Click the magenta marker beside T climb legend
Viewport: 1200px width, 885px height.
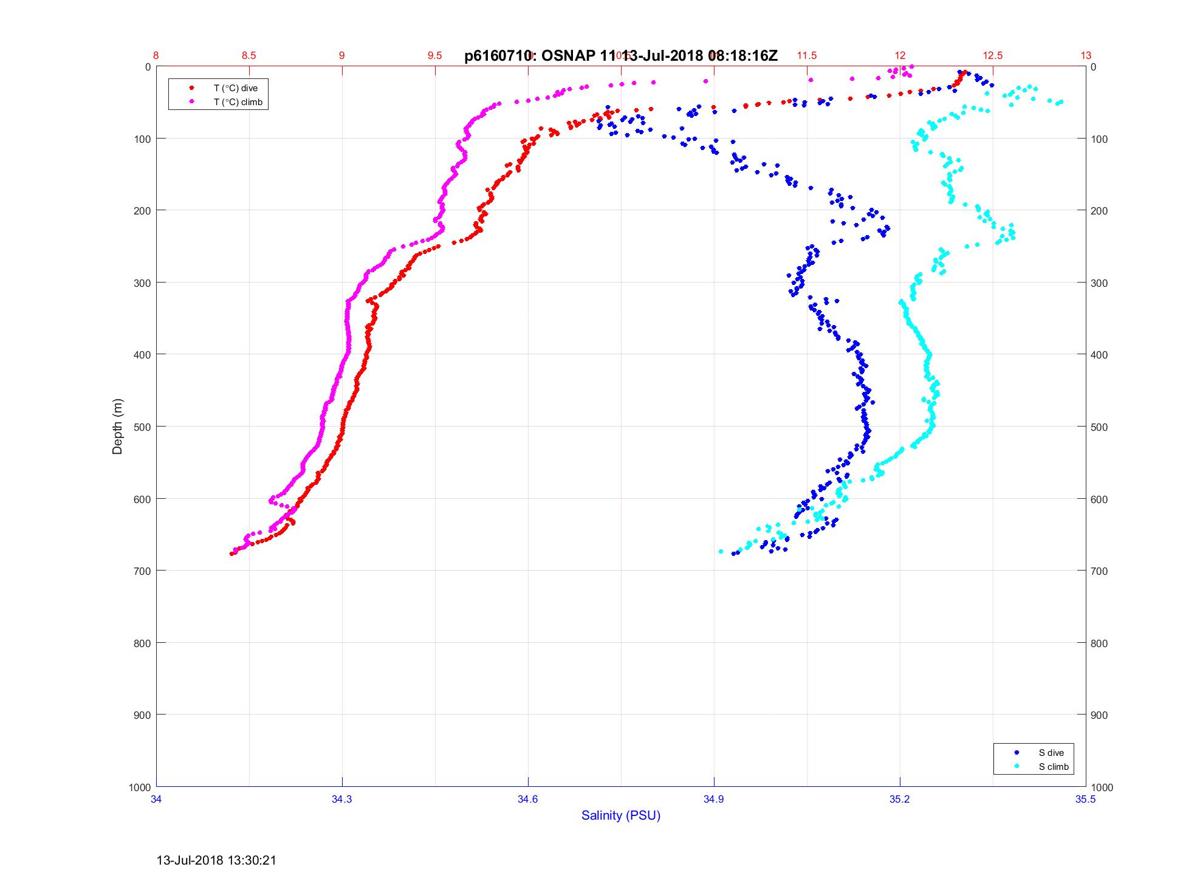click(x=190, y=102)
